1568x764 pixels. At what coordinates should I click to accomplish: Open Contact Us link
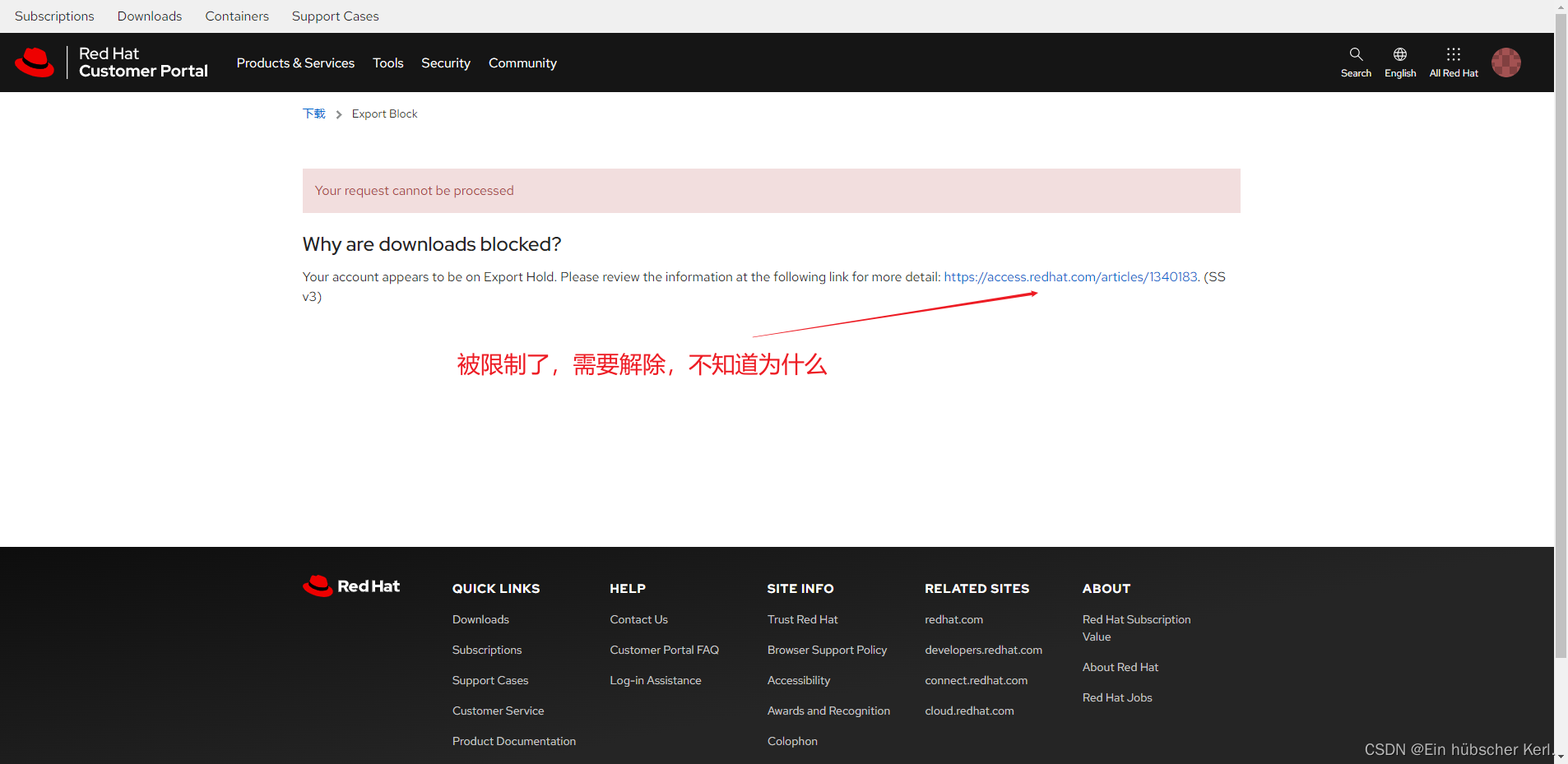tap(638, 619)
